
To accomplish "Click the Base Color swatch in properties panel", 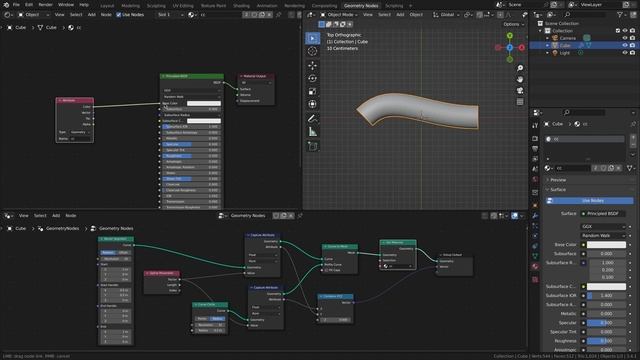I will pyautogui.click(x=606, y=244).
